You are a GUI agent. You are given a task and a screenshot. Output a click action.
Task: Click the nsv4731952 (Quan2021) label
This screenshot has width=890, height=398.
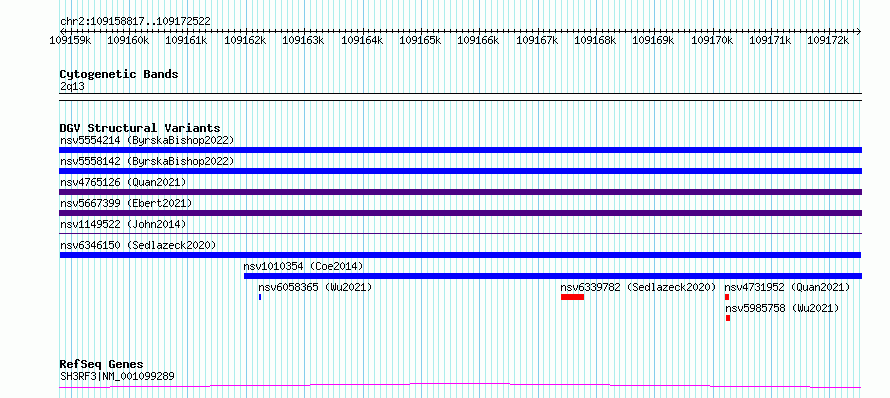(787, 287)
